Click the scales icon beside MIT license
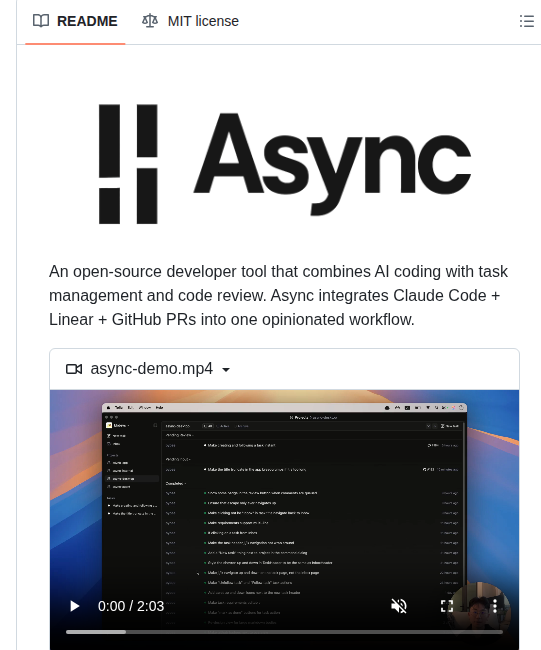This screenshot has height=650, width=541. click(x=150, y=21)
